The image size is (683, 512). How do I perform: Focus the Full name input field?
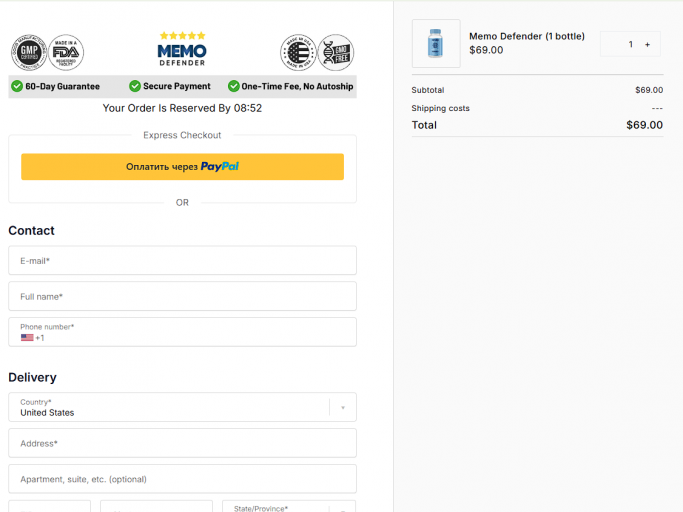pos(183,296)
